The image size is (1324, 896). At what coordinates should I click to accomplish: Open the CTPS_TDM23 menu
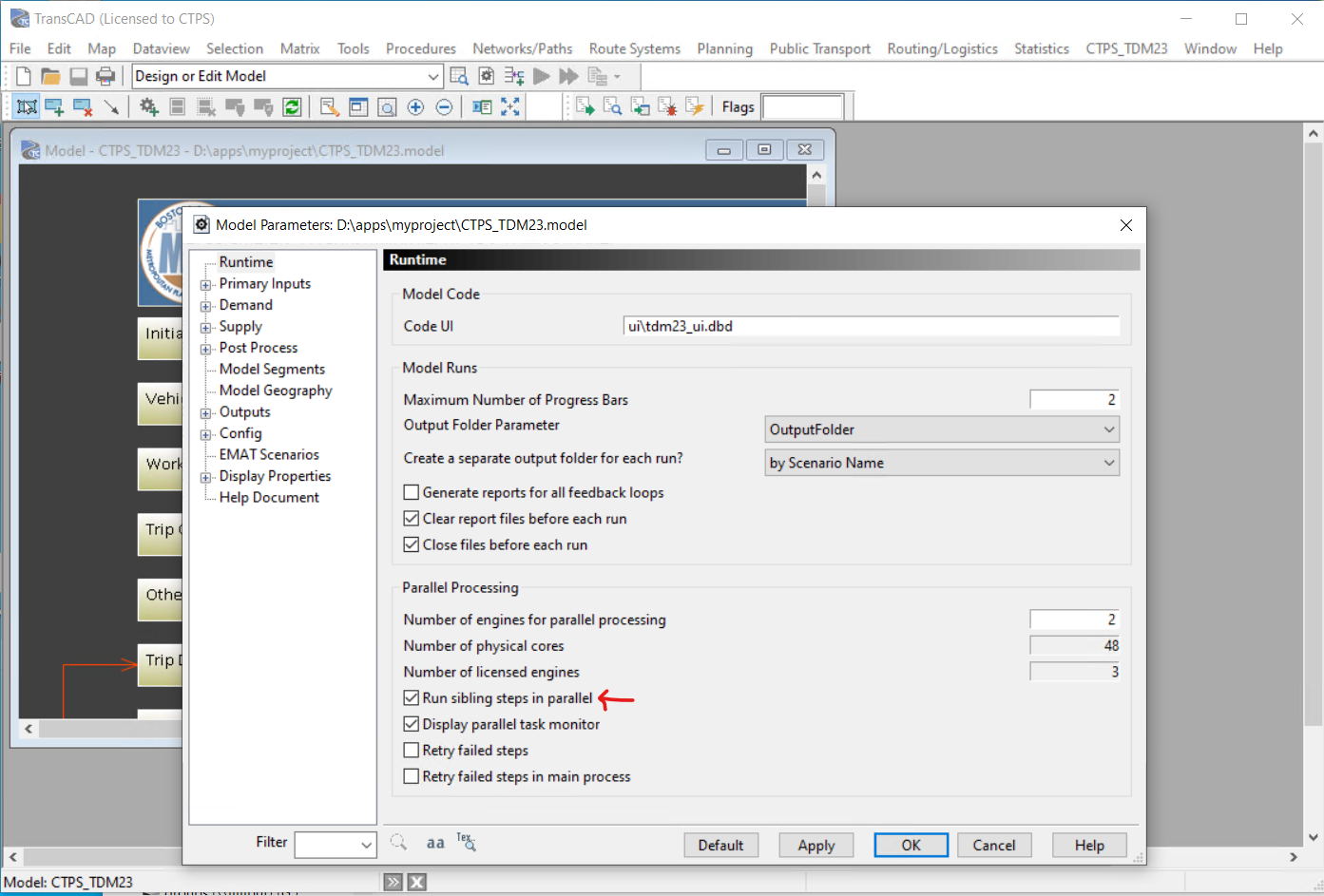(x=1126, y=48)
